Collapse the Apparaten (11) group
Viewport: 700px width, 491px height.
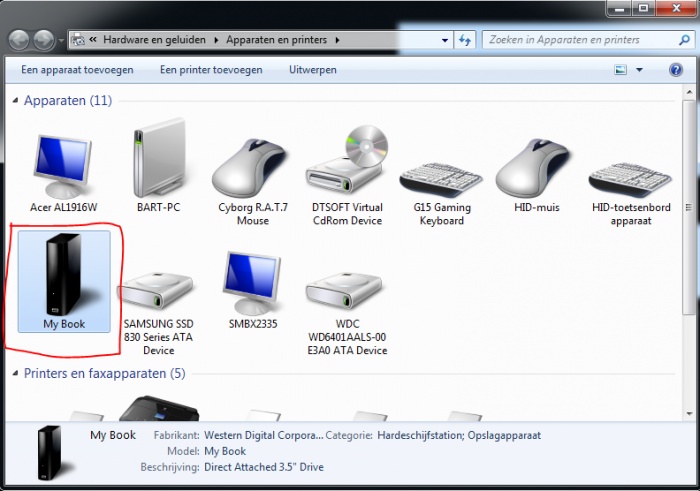15,100
